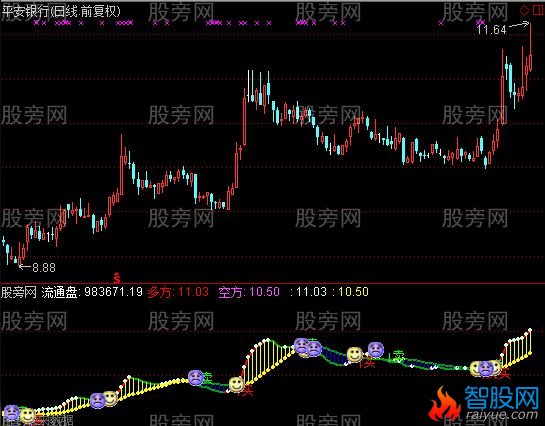The width and height of the screenshot is (545, 426).
Task: Click the yellow : 10.50 indicator value
Action: pyautogui.click(x=350, y=292)
